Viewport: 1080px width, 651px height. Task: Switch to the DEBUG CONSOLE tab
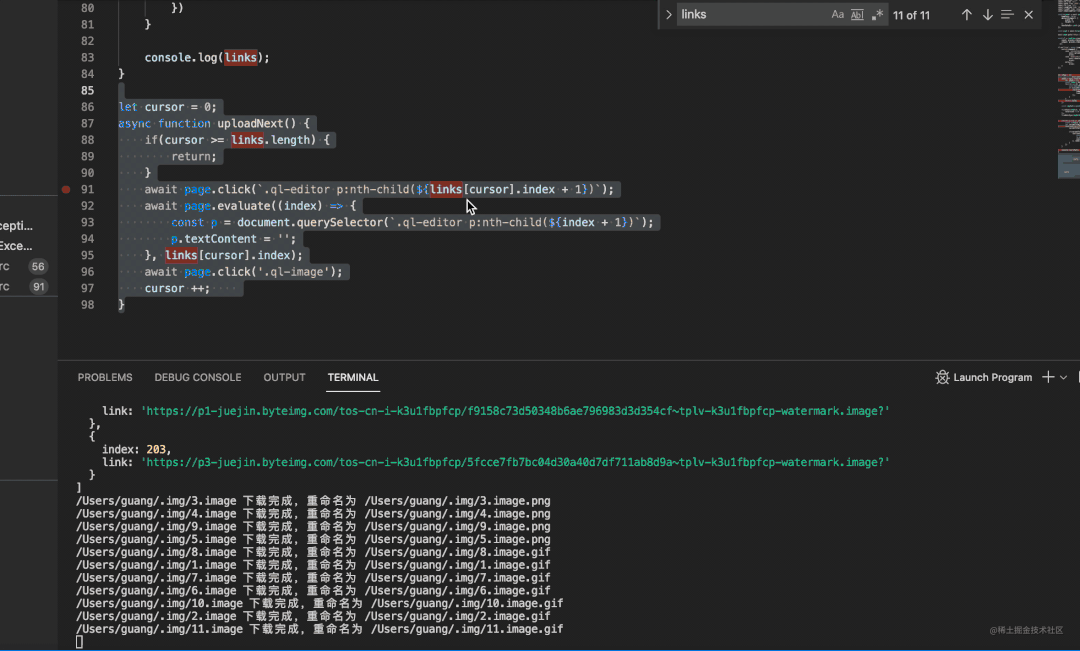pos(198,378)
